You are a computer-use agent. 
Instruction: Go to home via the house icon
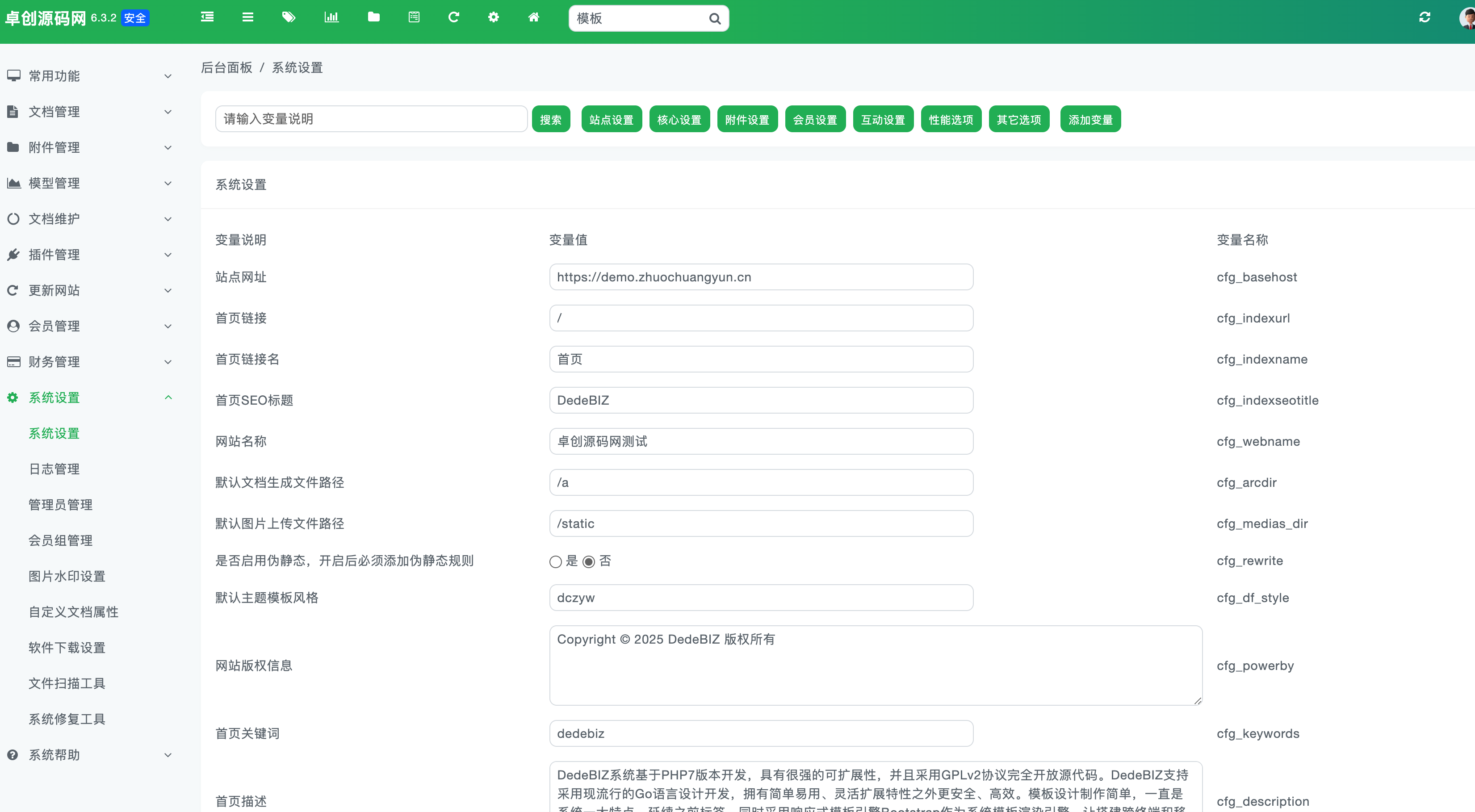[x=533, y=17]
